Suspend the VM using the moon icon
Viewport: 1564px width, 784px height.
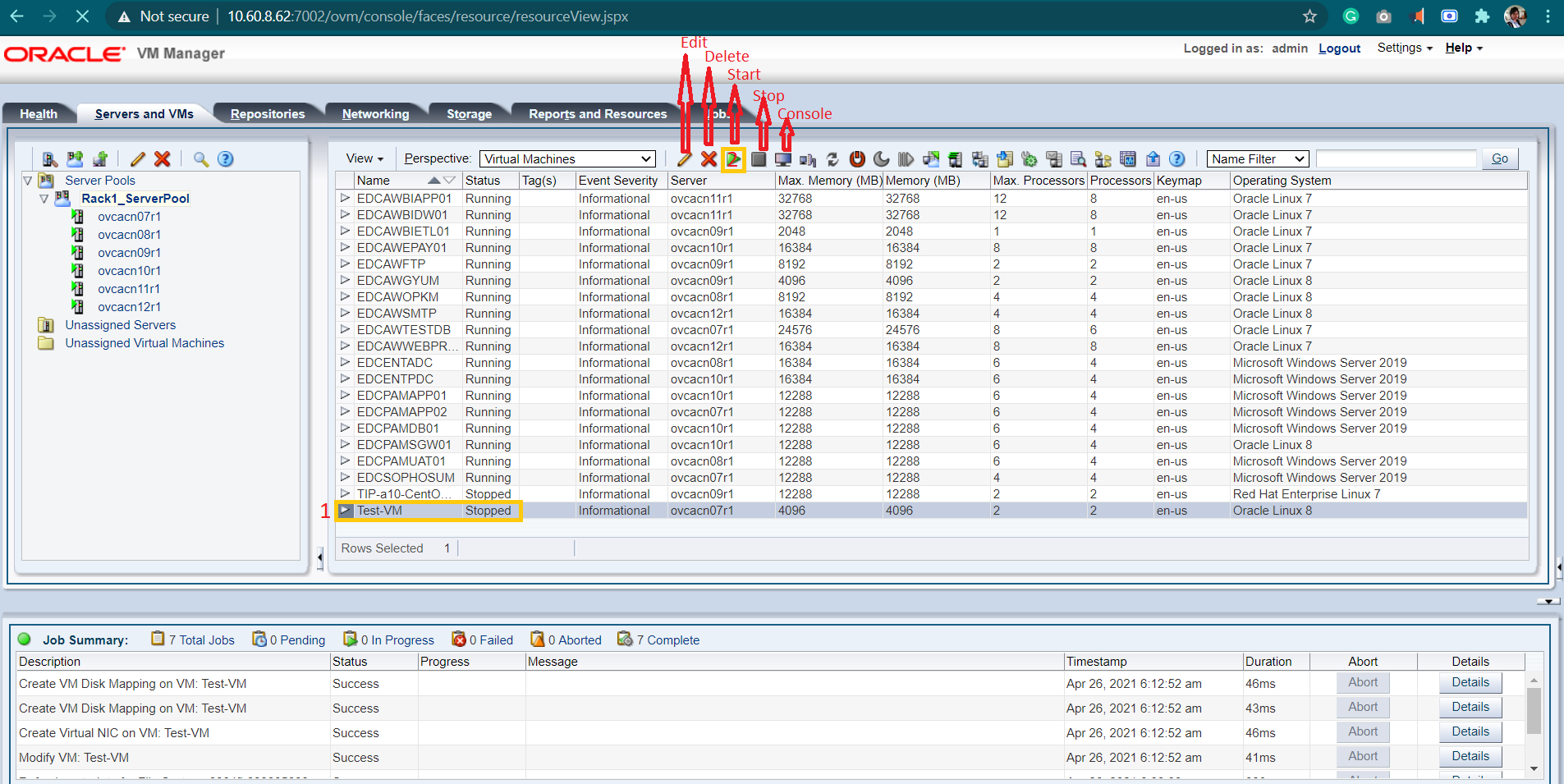click(882, 159)
